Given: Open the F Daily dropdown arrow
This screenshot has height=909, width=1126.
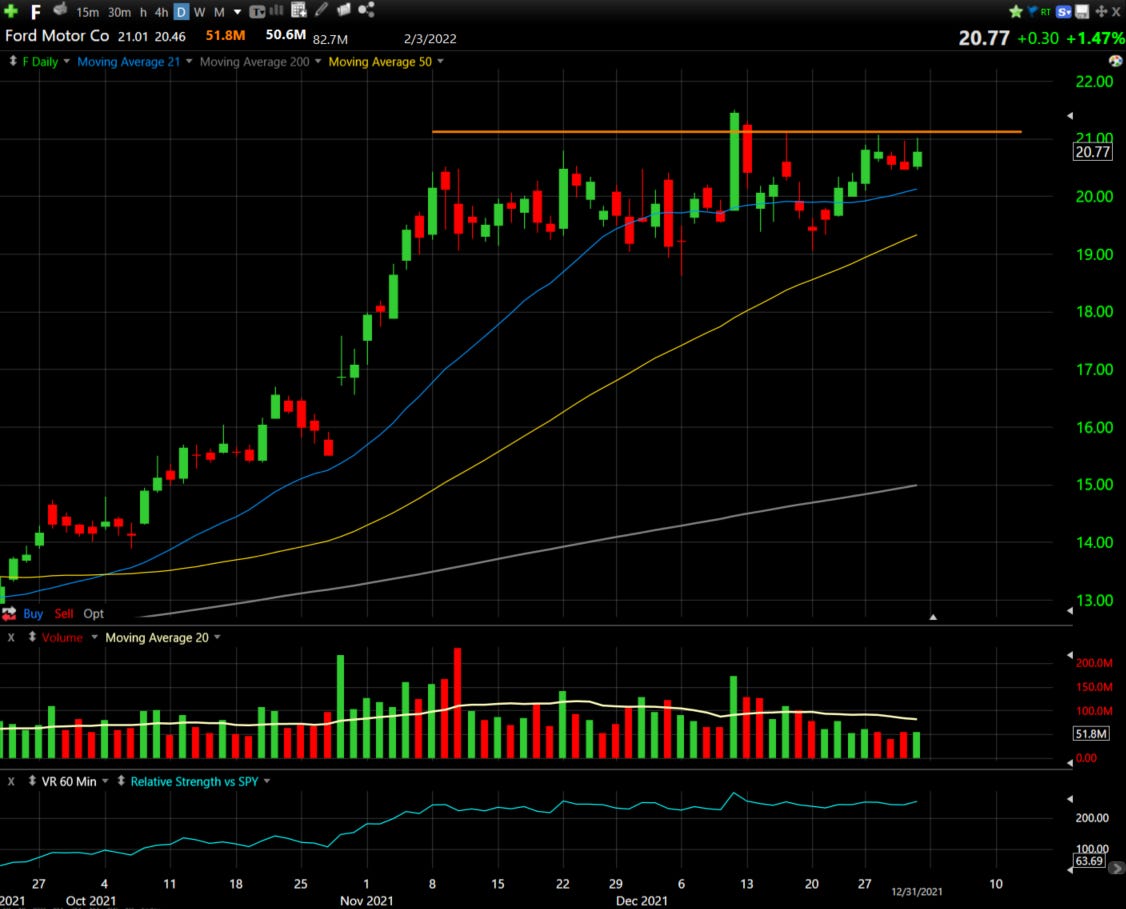Looking at the screenshot, I should tap(66, 61).
